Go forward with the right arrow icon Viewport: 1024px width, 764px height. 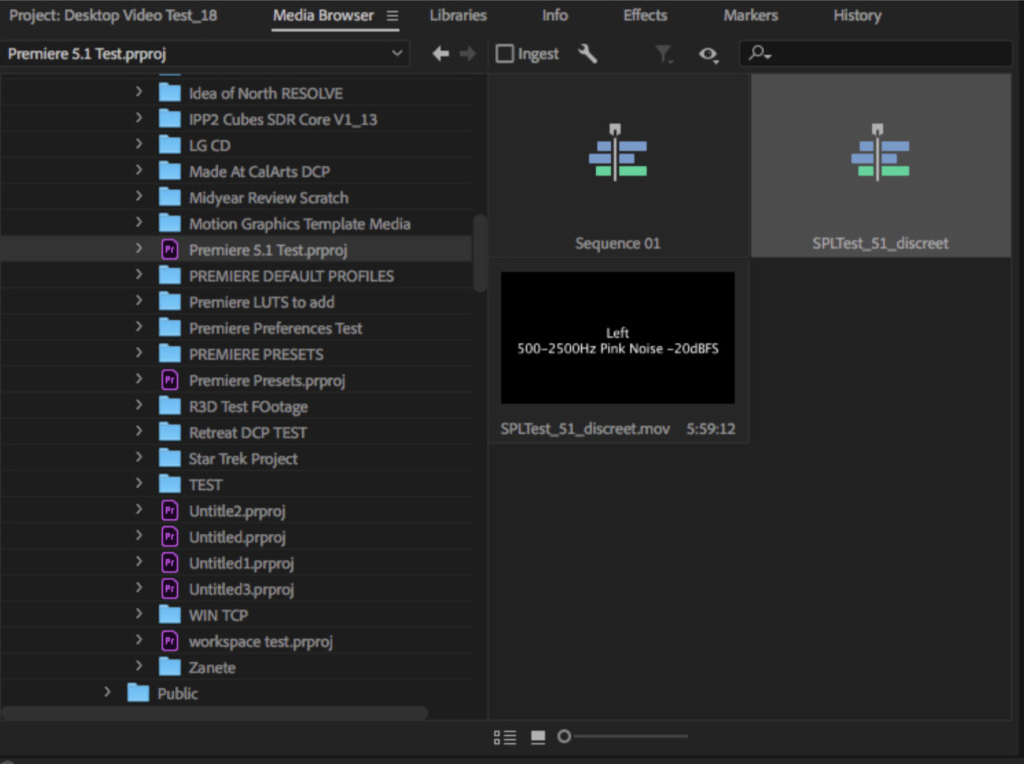(468, 54)
